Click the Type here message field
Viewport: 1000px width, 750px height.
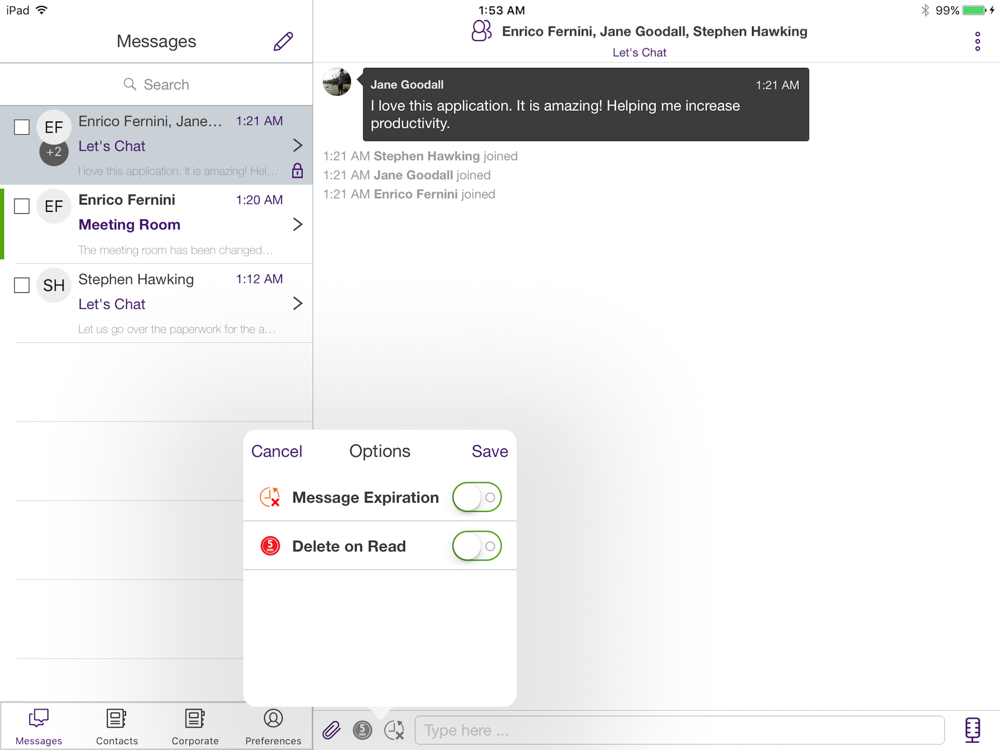click(x=679, y=730)
